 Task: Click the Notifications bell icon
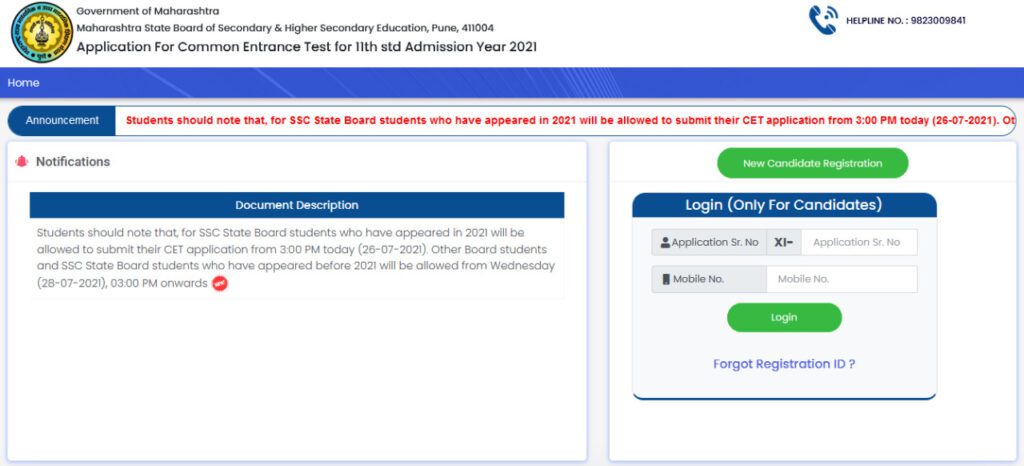click(22, 162)
